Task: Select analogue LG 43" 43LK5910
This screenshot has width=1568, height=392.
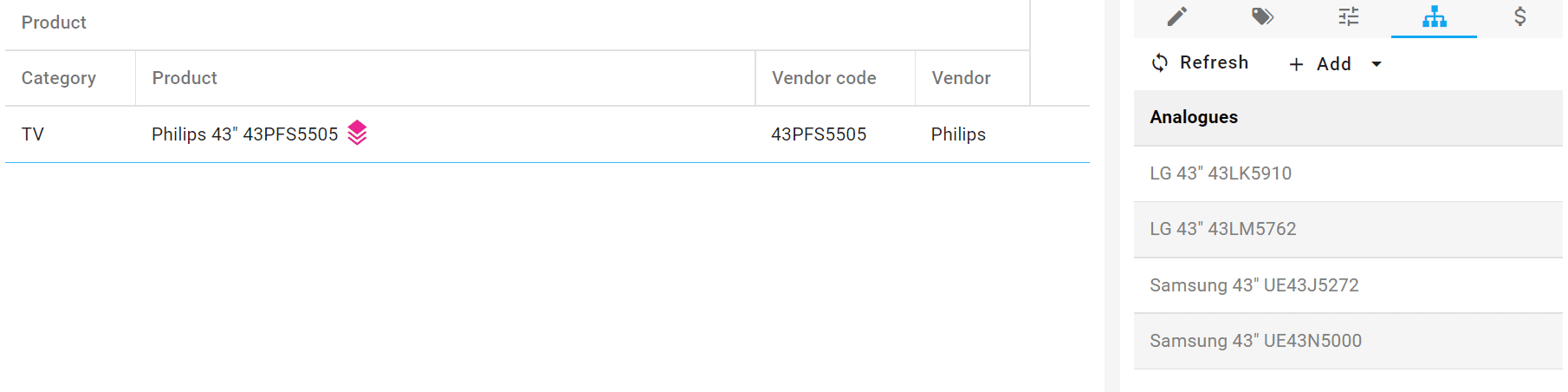Action: [x=1220, y=173]
